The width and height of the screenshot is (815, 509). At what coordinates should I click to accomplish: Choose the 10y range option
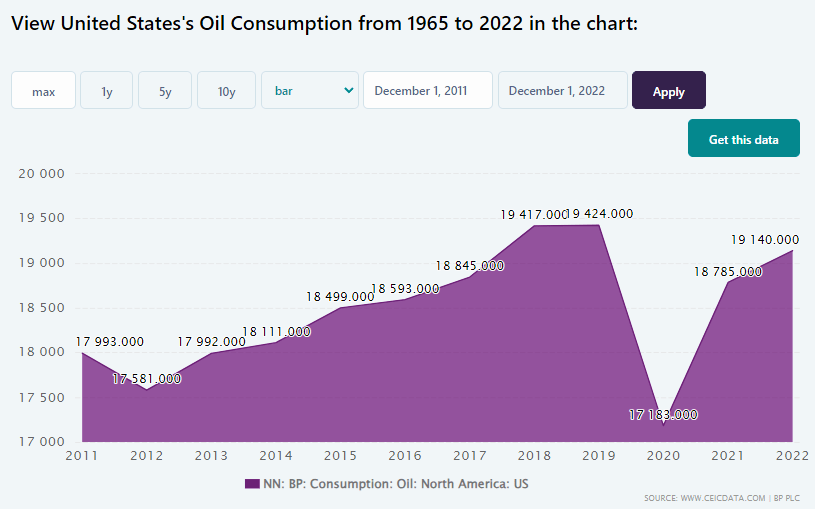coord(226,91)
